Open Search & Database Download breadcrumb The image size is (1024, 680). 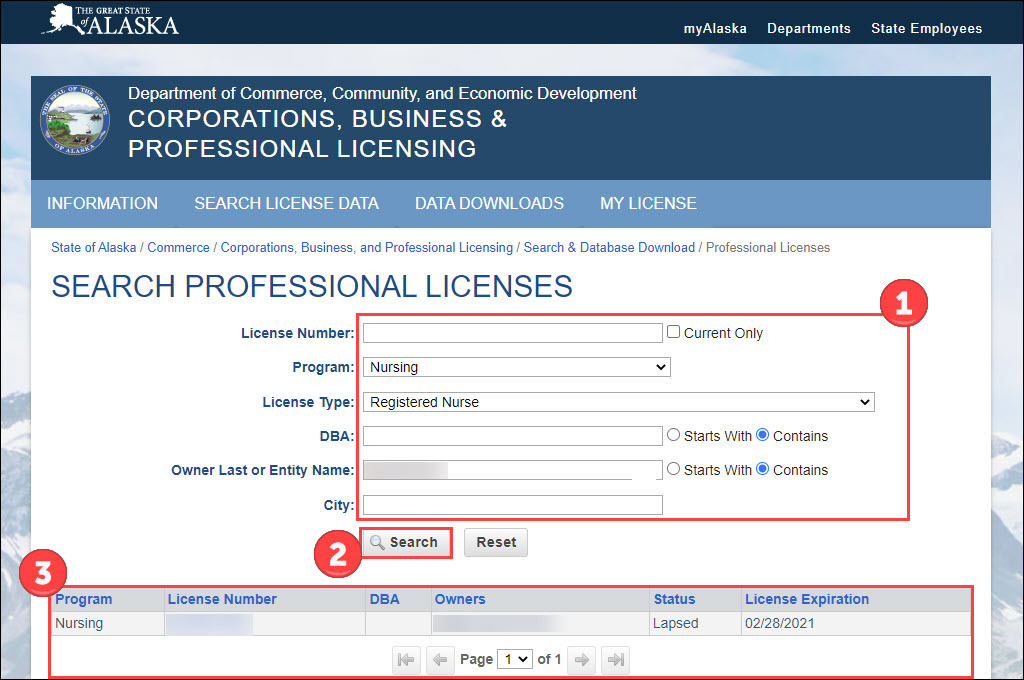coord(609,248)
